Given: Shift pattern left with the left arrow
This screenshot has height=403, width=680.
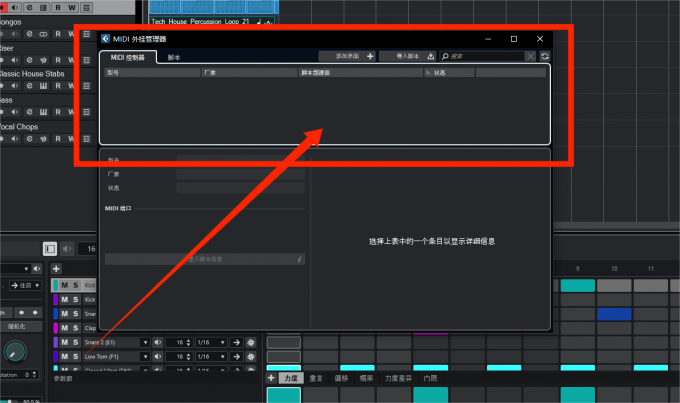Looking at the screenshot, I should tap(21, 312).
